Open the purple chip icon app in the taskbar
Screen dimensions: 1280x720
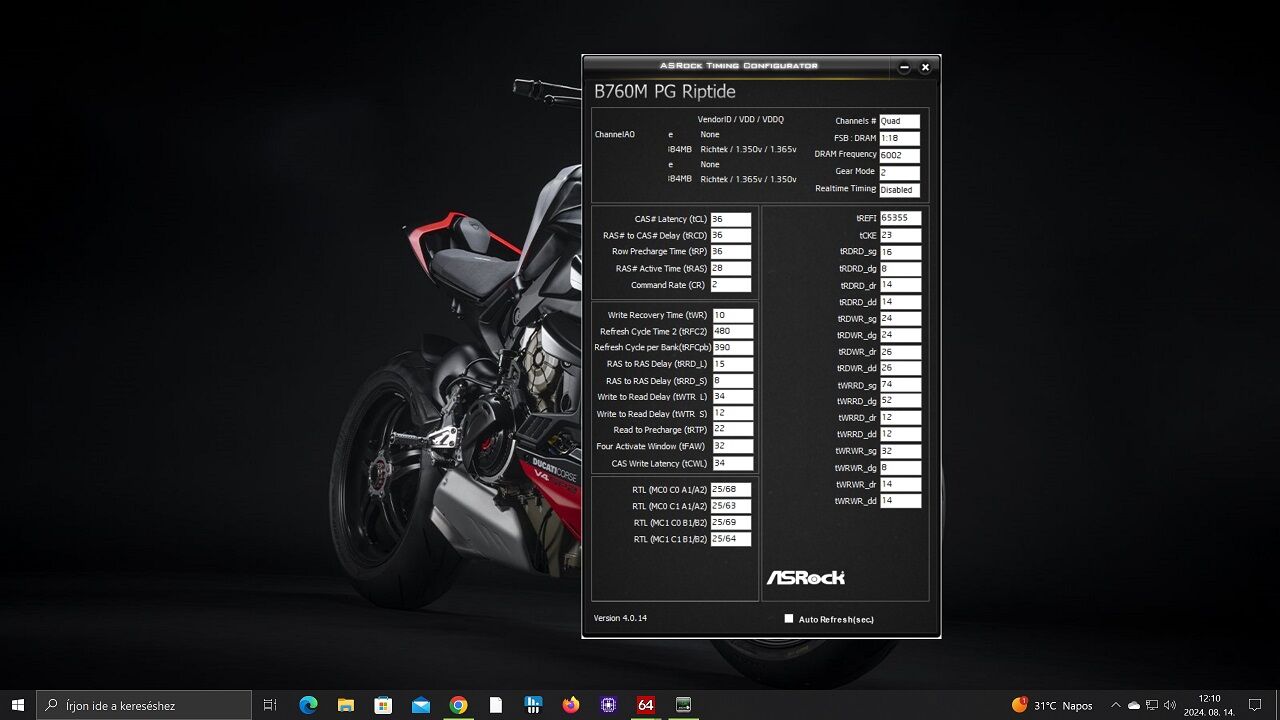coord(608,705)
